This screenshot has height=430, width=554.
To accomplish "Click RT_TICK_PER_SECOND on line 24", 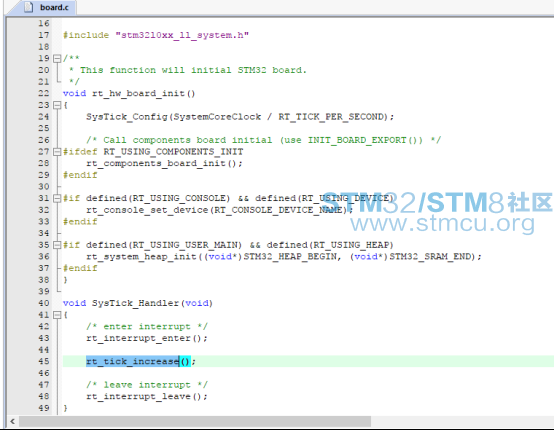I will point(331,117).
